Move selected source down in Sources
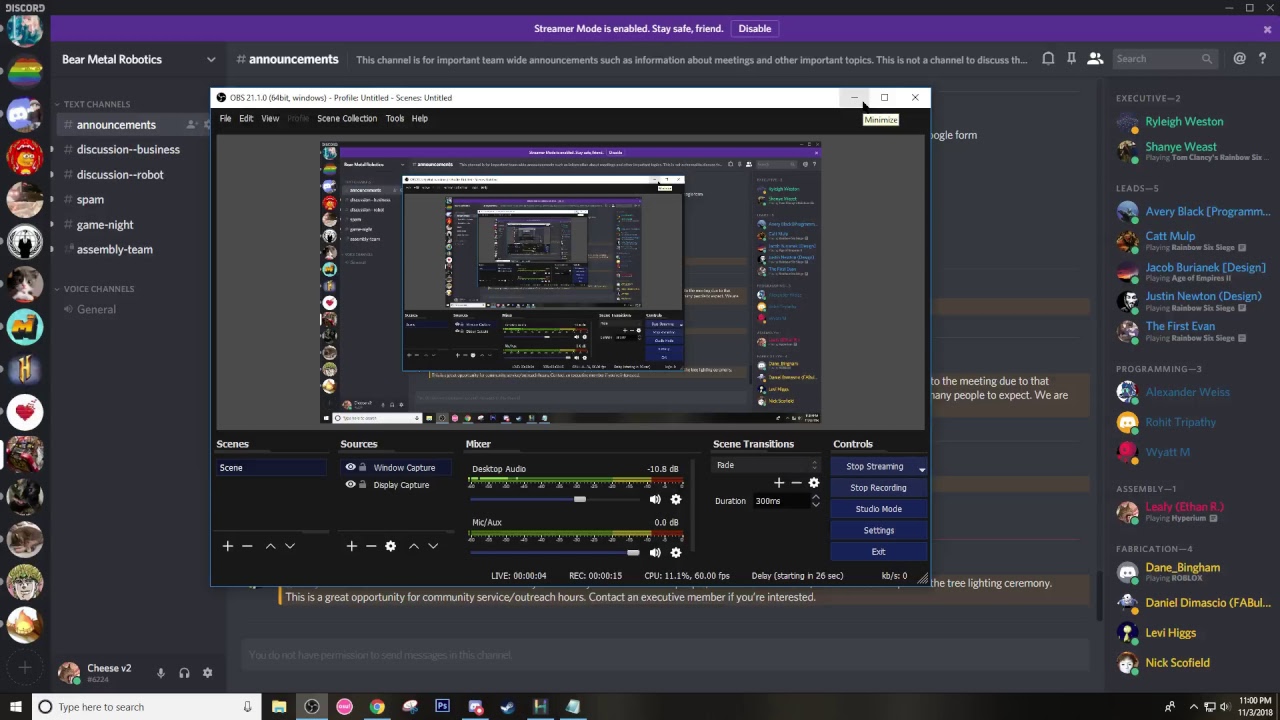1280x720 pixels. coord(433,546)
